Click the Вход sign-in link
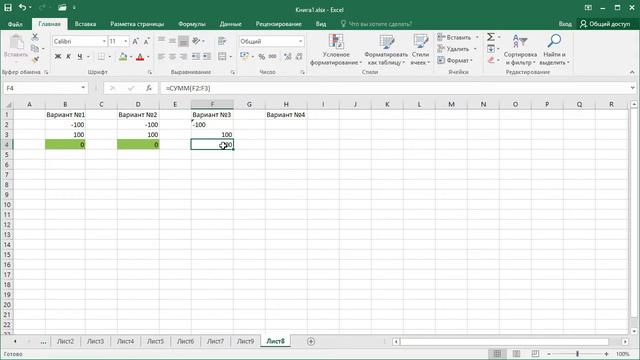The image size is (640, 360). (x=565, y=24)
